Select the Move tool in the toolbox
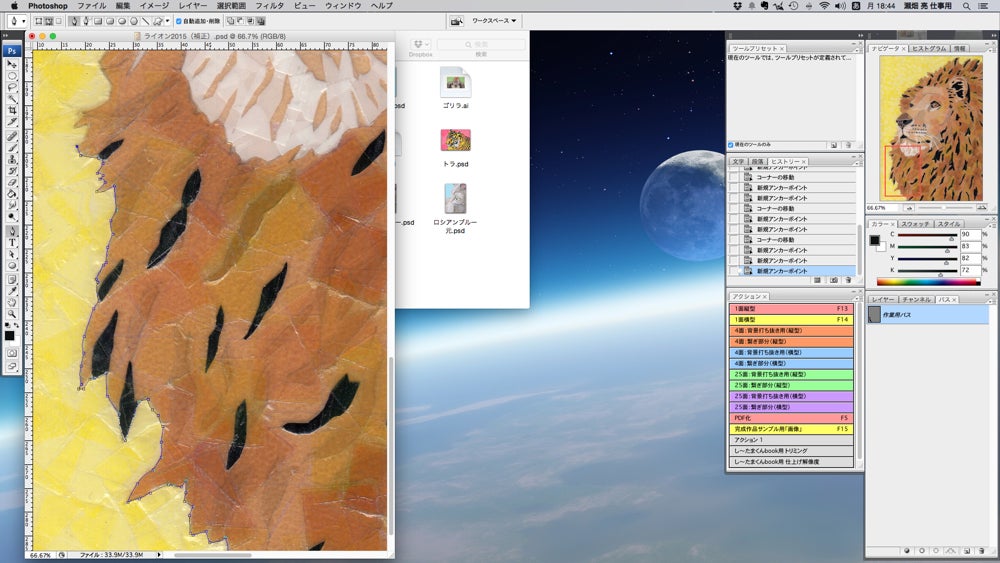This screenshot has width=1000, height=563. point(12,63)
